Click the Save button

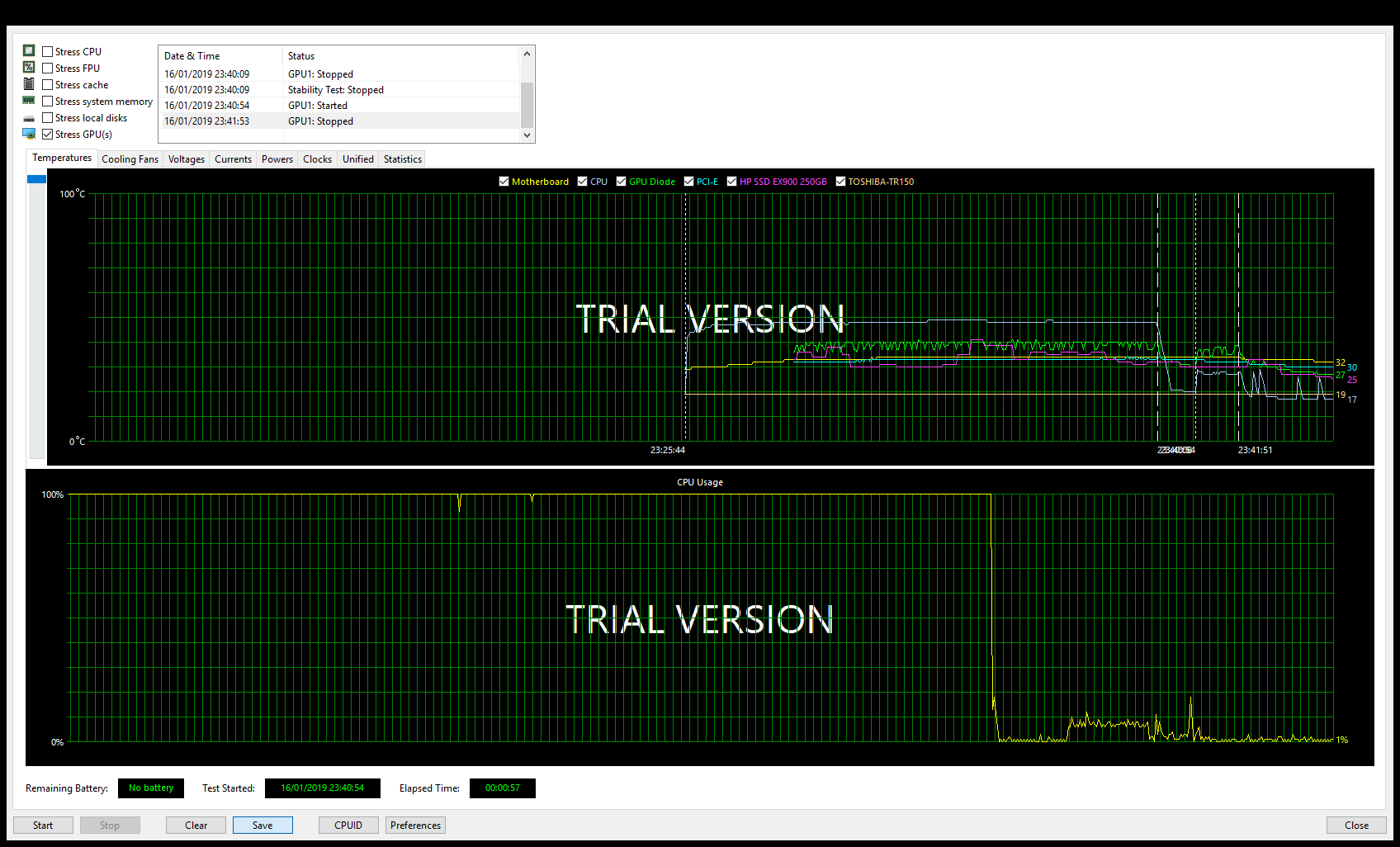click(x=262, y=826)
